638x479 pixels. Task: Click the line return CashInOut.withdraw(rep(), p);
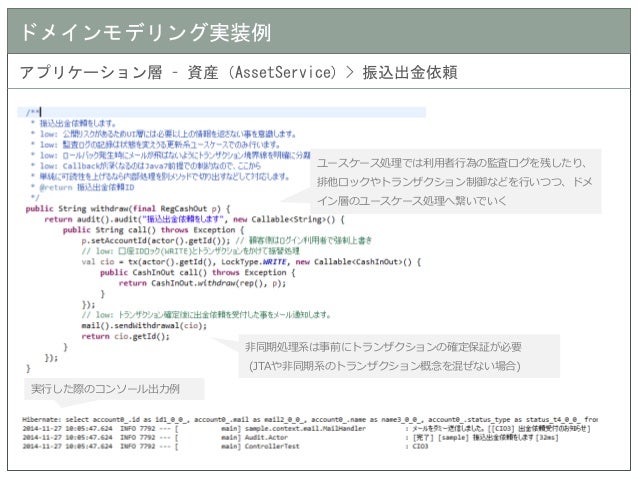(x=202, y=283)
